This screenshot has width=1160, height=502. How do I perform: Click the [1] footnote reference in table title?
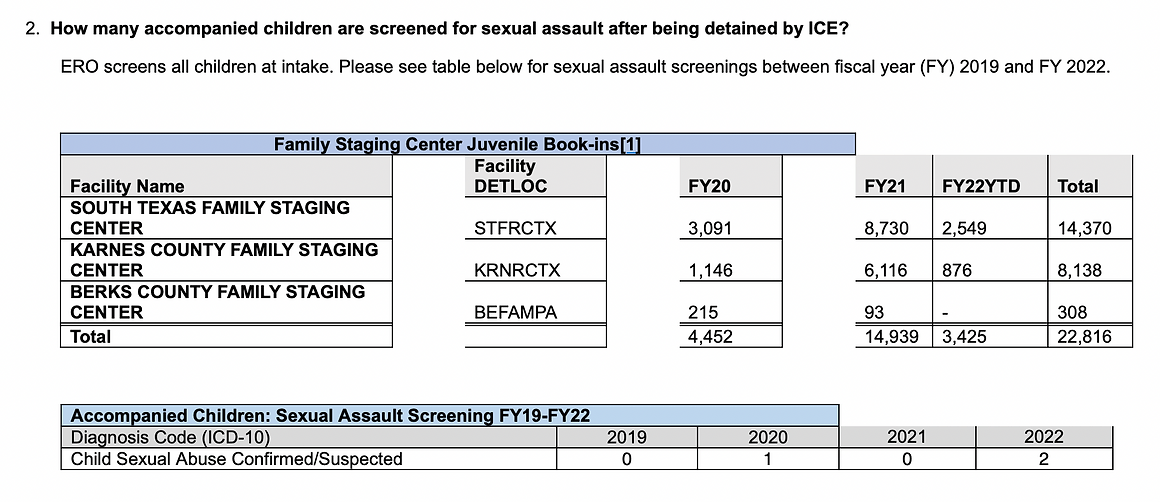(630, 145)
